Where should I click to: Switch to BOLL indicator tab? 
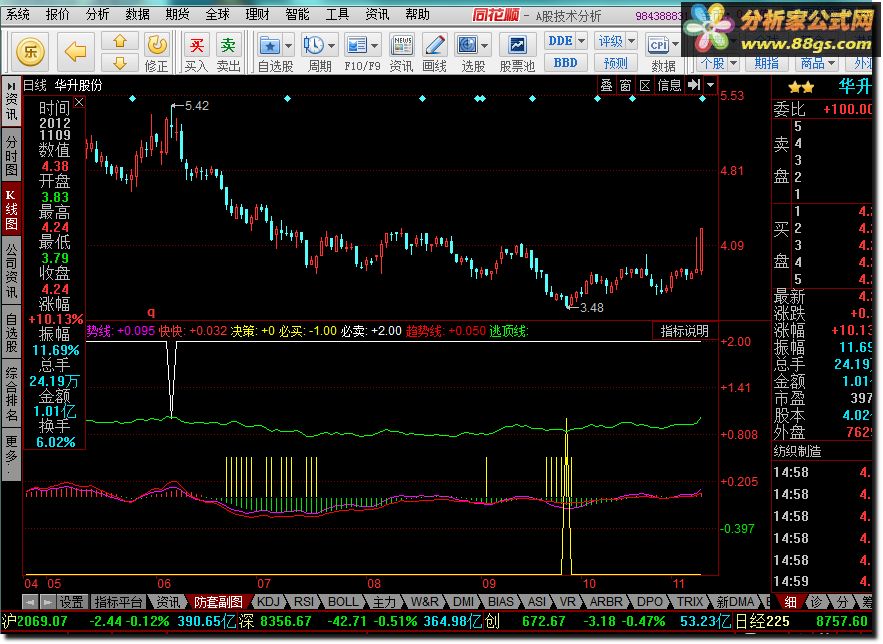pos(343,601)
